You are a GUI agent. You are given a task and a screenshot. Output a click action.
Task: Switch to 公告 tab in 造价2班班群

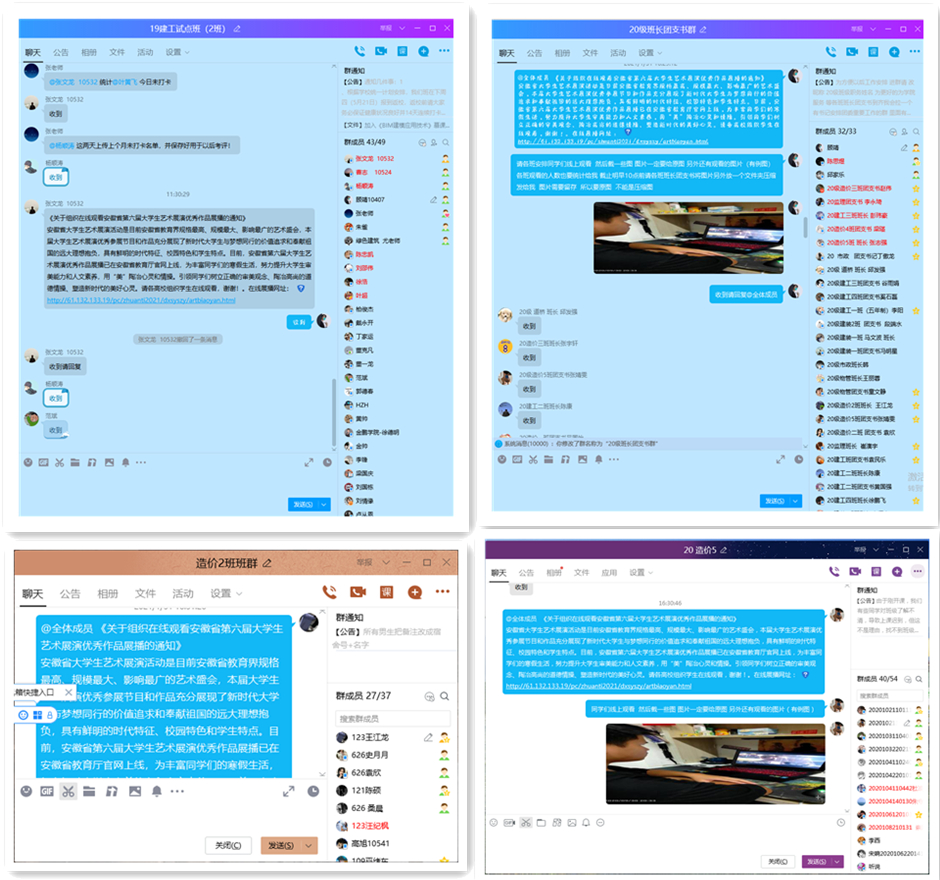(70, 593)
